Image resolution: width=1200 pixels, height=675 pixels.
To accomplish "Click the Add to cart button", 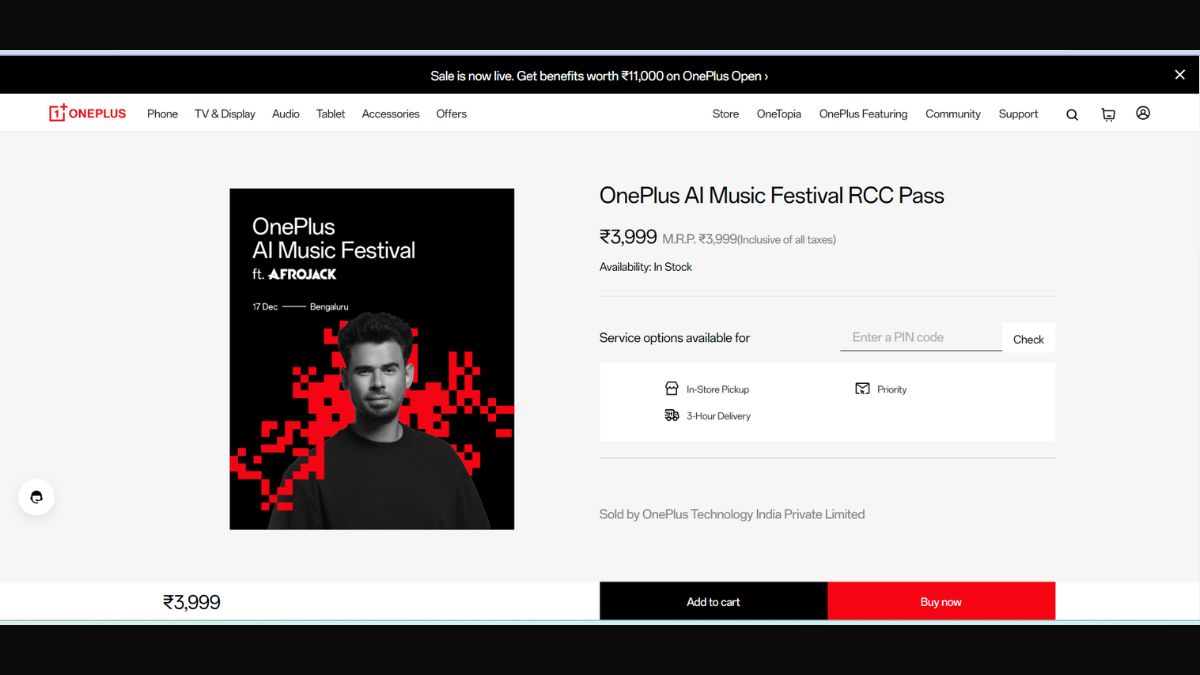I will point(713,601).
